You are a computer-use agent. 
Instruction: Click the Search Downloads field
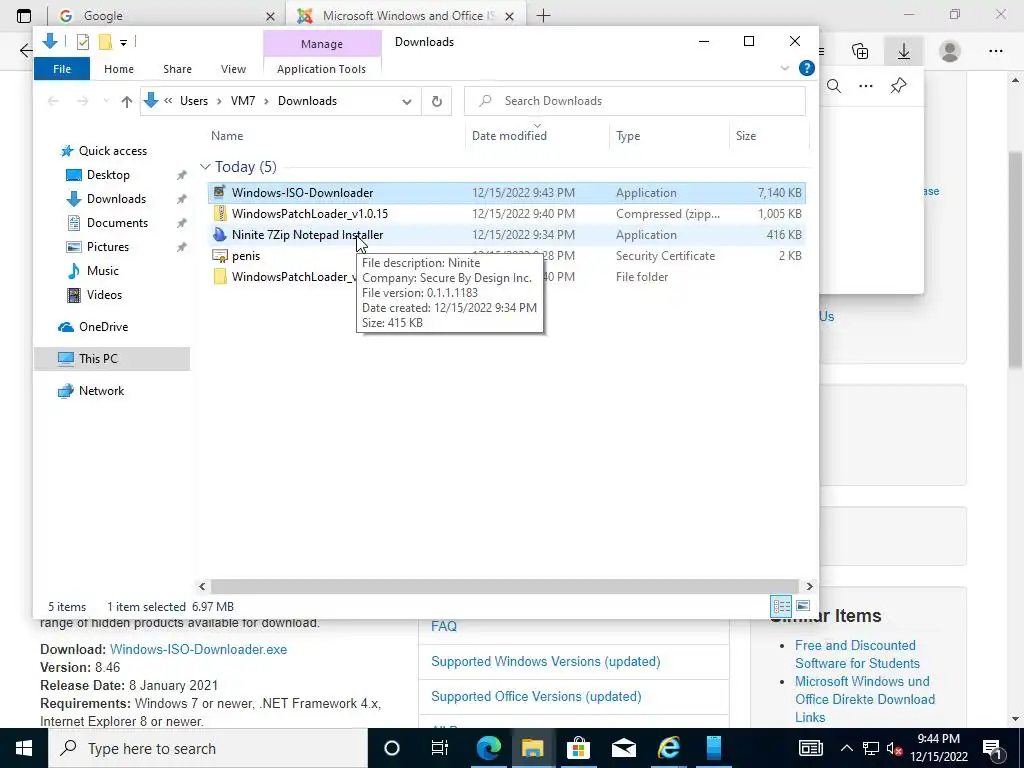(x=635, y=101)
